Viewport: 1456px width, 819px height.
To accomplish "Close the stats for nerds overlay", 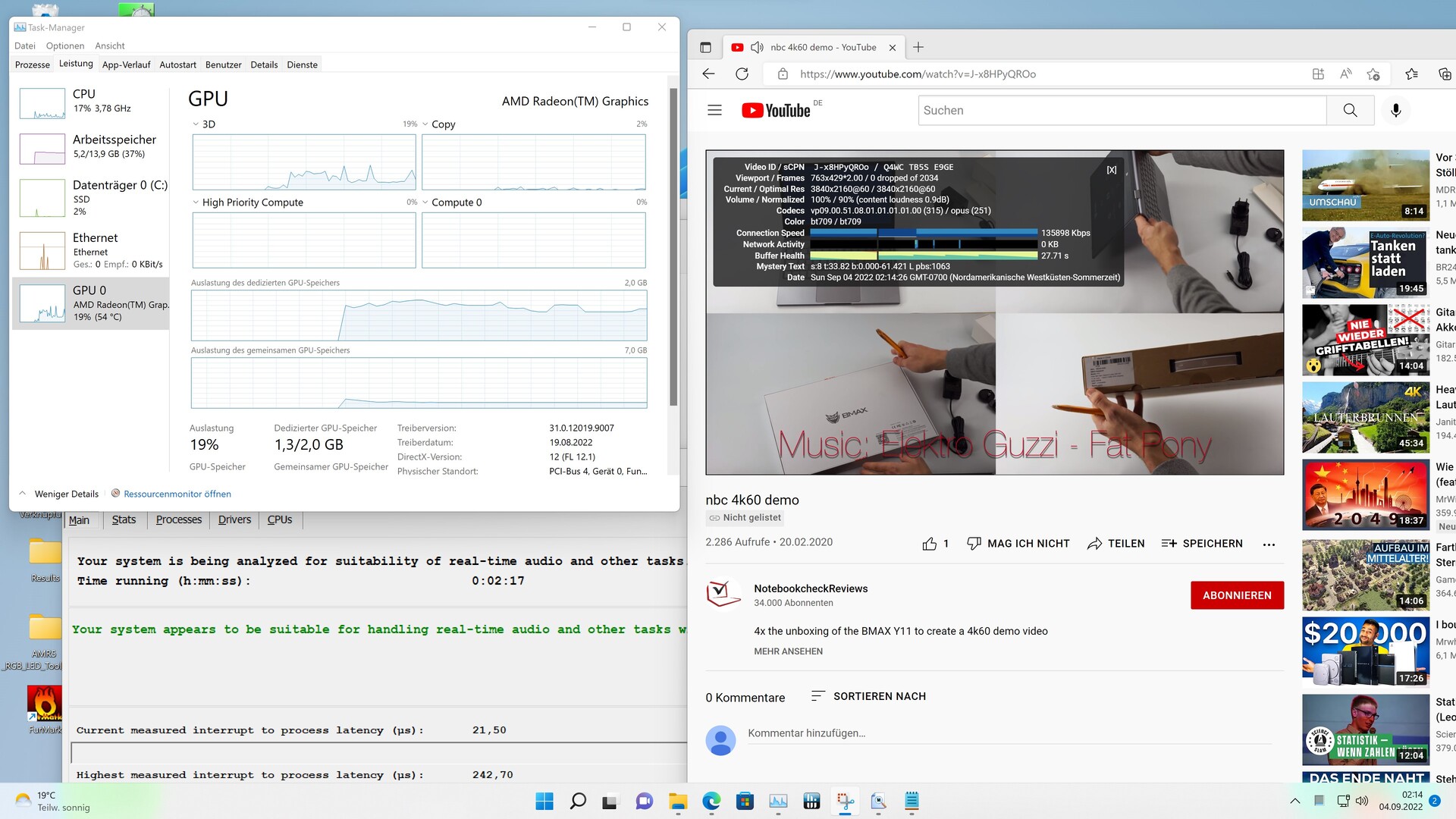I will tap(1111, 170).
